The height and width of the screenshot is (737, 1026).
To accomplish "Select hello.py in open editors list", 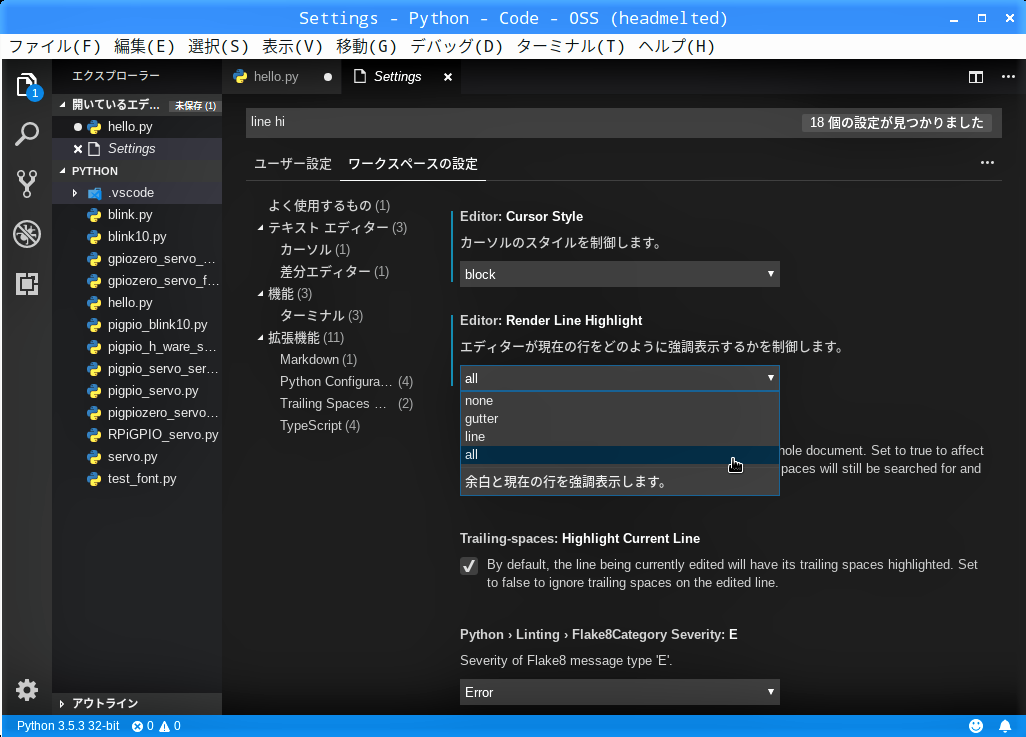I will coord(137,127).
